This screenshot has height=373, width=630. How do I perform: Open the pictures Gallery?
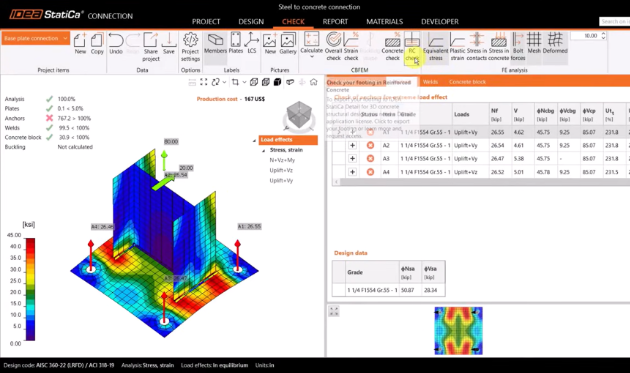(288, 43)
